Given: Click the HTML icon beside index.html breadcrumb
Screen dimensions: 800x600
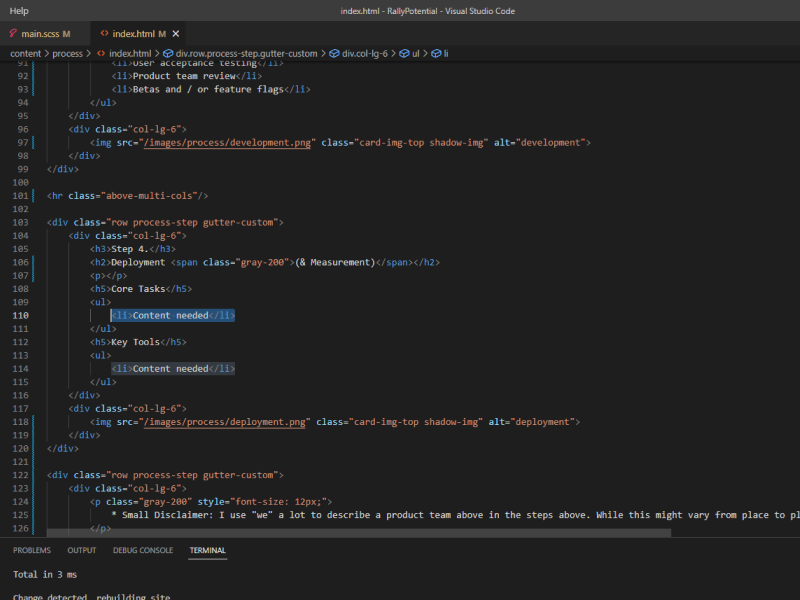Looking at the screenshot, I should pyautogui.click(x=101, y=53).
